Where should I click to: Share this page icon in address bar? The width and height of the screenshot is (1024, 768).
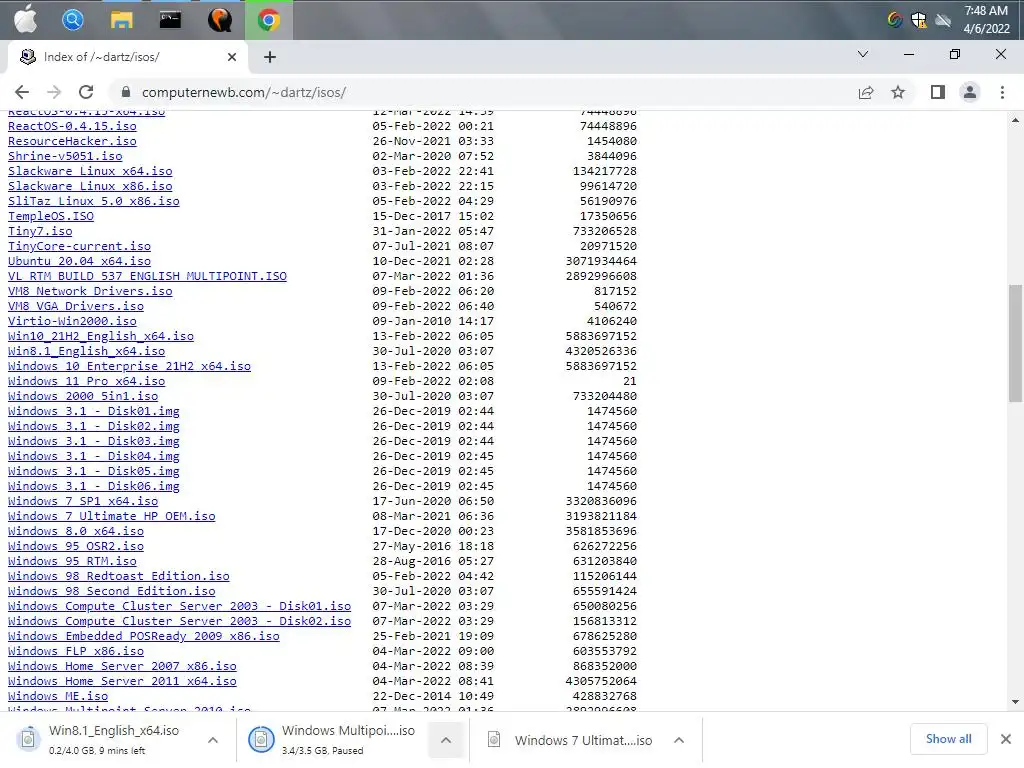point(866,92)
